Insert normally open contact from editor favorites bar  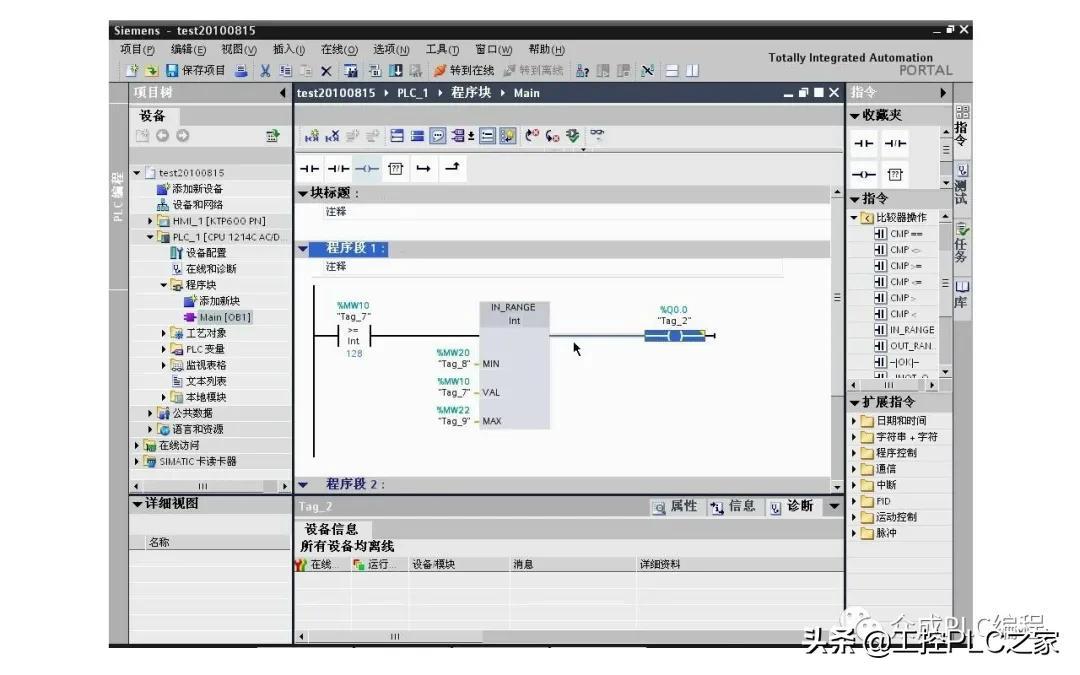coord(309,169)
